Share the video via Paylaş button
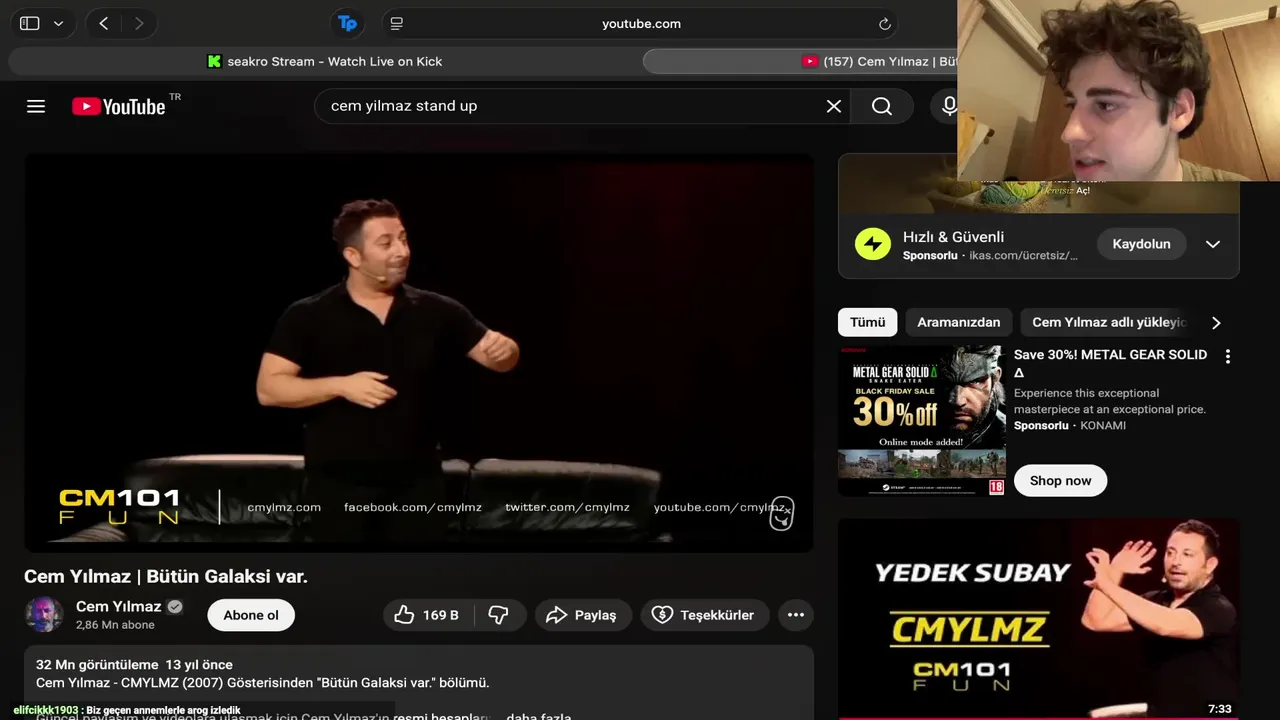1280x720 pixels. point(582,615)
